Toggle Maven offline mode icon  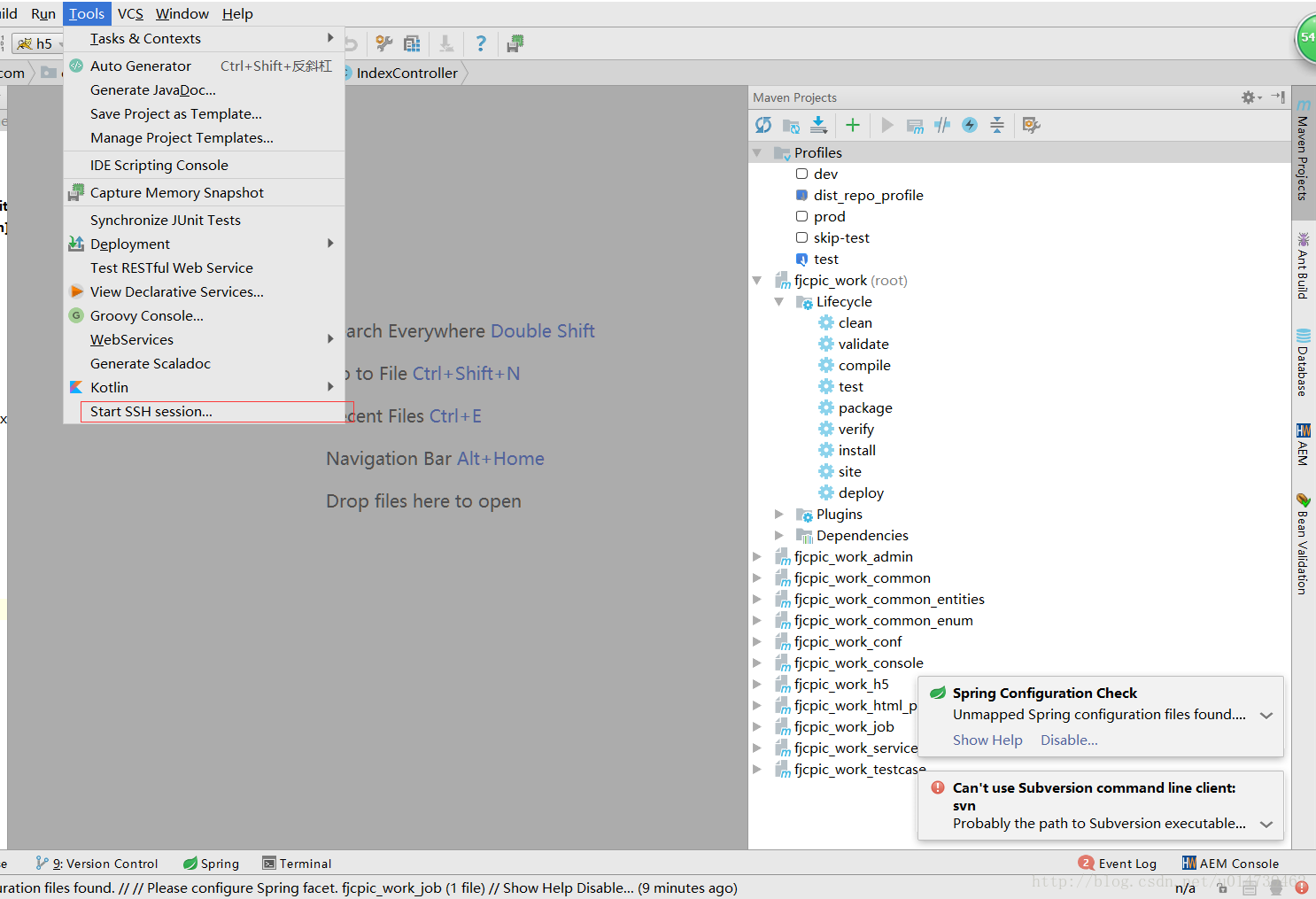(x=942, y=125)
